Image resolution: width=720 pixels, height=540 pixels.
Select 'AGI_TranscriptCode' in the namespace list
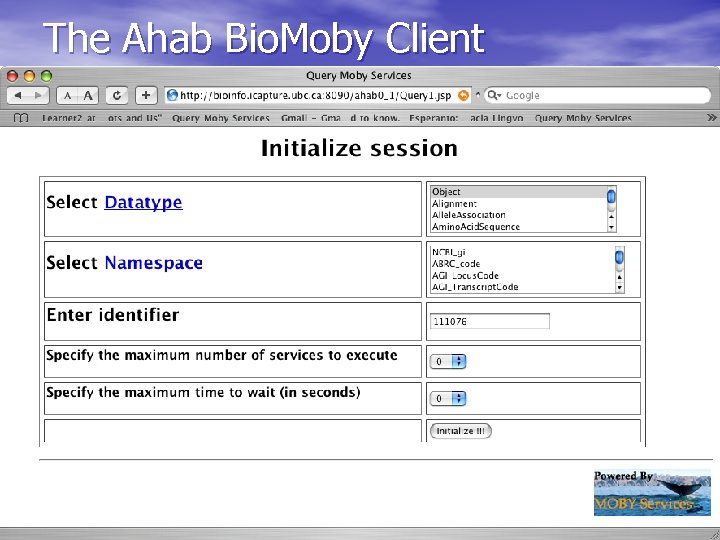(x=523, y=287)
